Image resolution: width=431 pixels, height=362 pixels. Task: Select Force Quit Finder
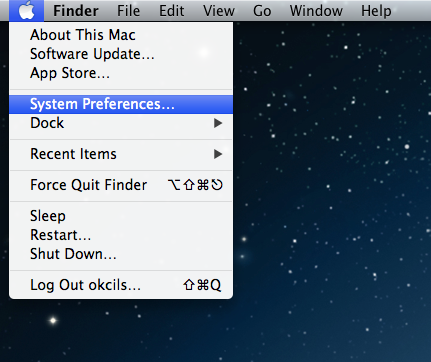(121, 185)
